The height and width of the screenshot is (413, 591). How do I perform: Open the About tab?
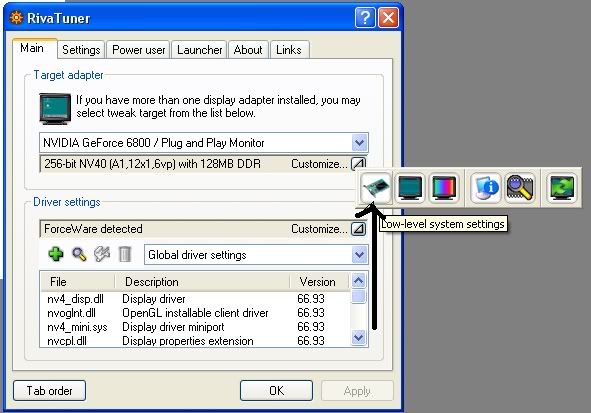(248, 50)
